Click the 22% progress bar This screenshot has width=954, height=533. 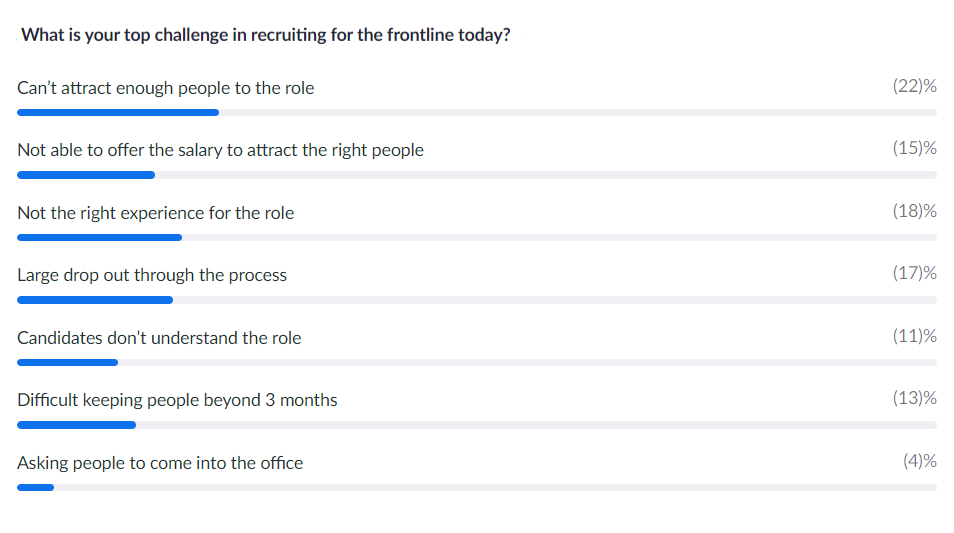(477, 113)
